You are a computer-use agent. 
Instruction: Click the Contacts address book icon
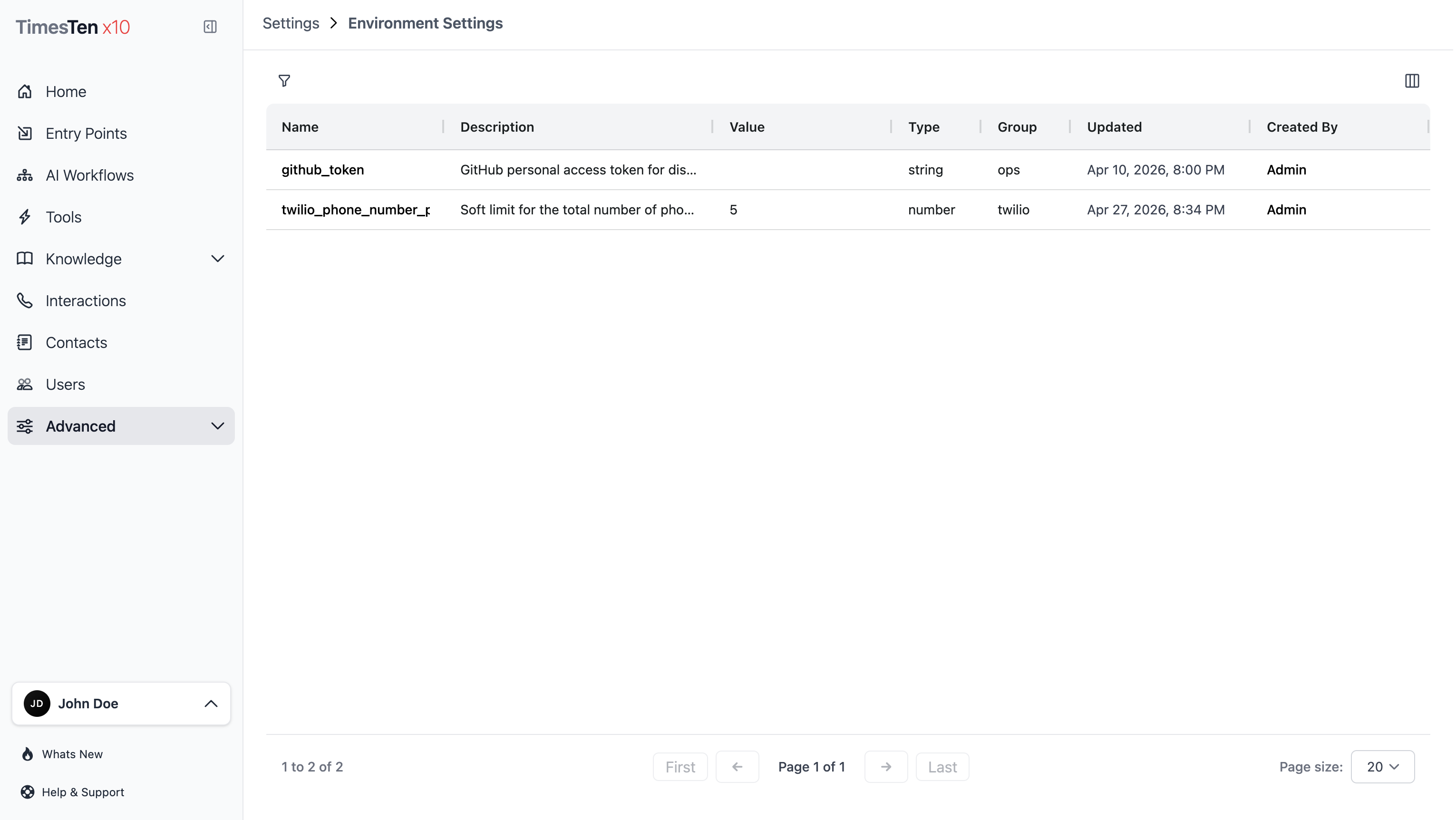[25, 342]
